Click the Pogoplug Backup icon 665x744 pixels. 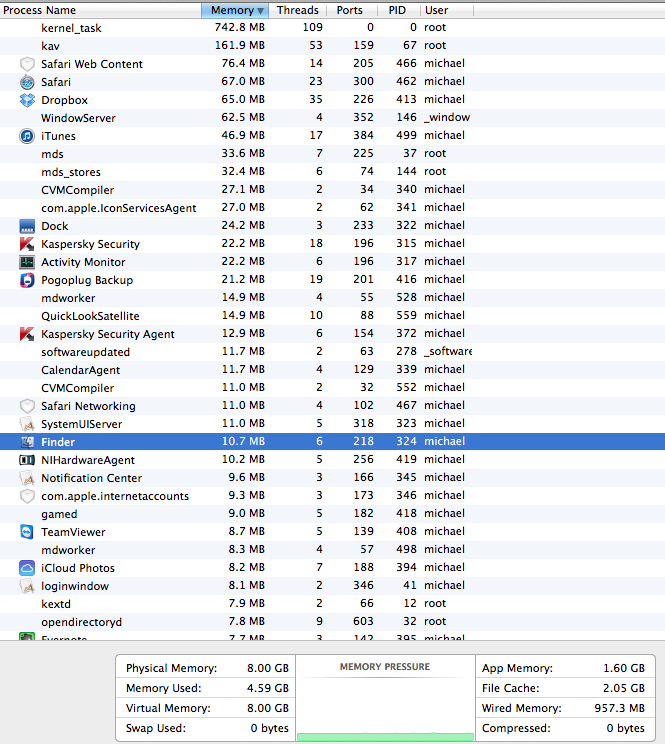point(27,280)
